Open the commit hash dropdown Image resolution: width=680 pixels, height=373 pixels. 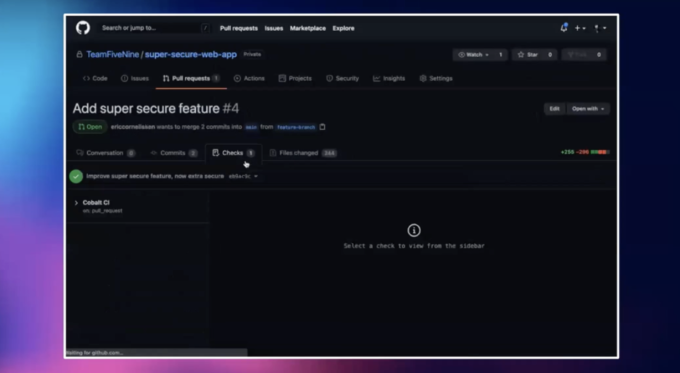(x=243, y=177)
